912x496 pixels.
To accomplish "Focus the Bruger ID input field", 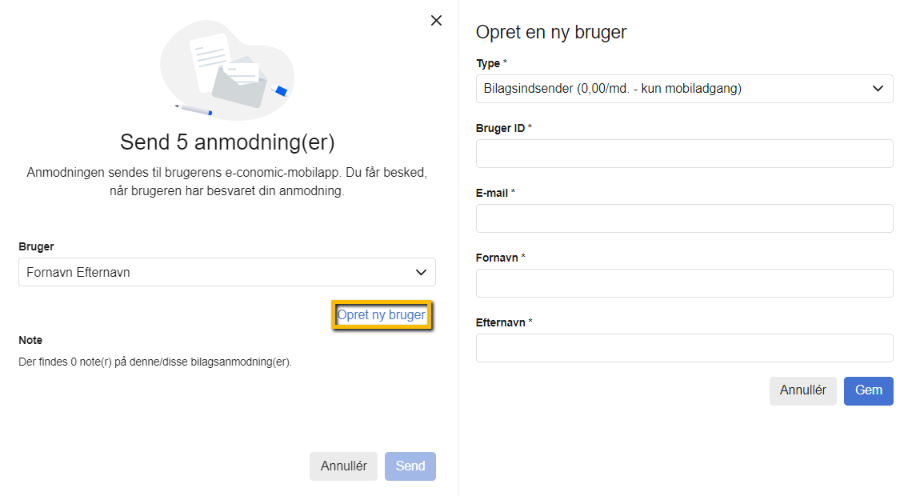I will coord(685,154).
